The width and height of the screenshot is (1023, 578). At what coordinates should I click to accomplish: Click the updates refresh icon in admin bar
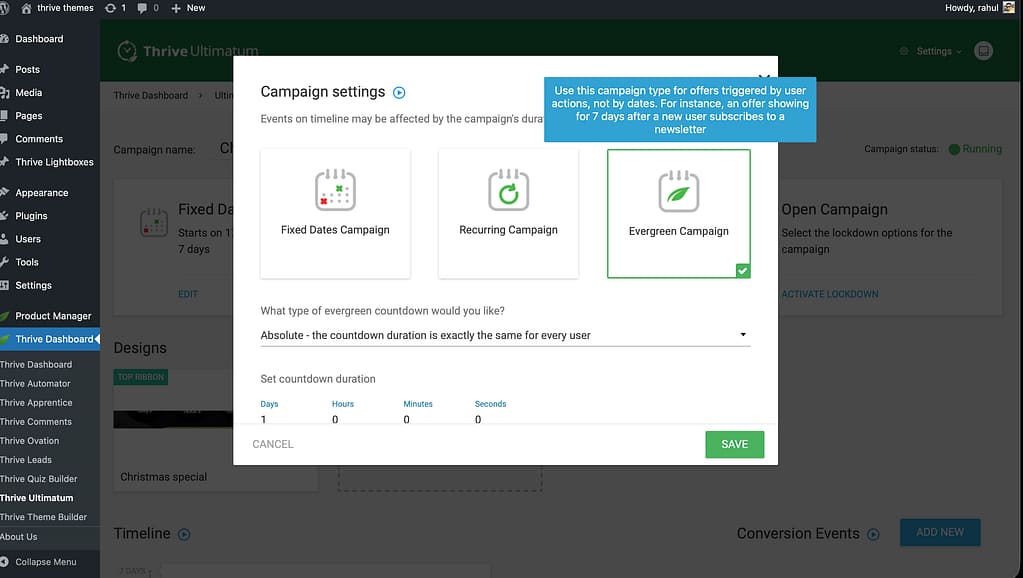(x=110, y=8)
